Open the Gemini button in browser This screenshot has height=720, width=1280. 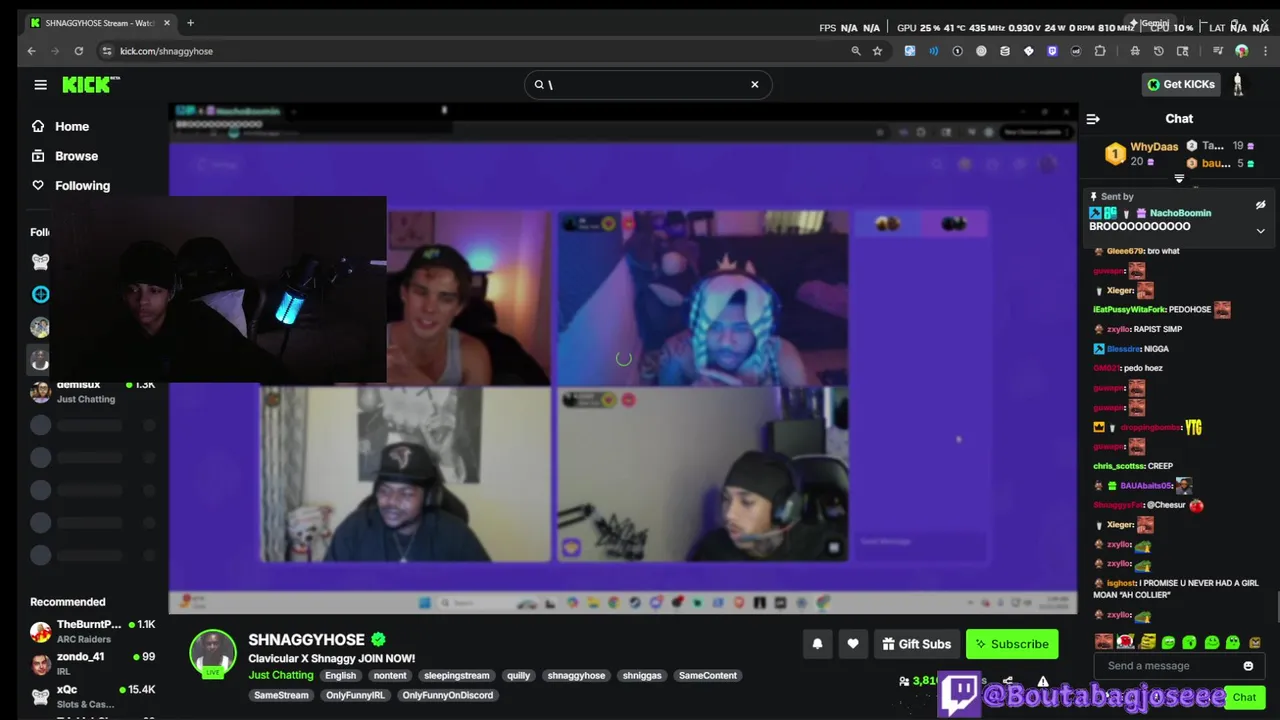click(x=1149, y=23)
